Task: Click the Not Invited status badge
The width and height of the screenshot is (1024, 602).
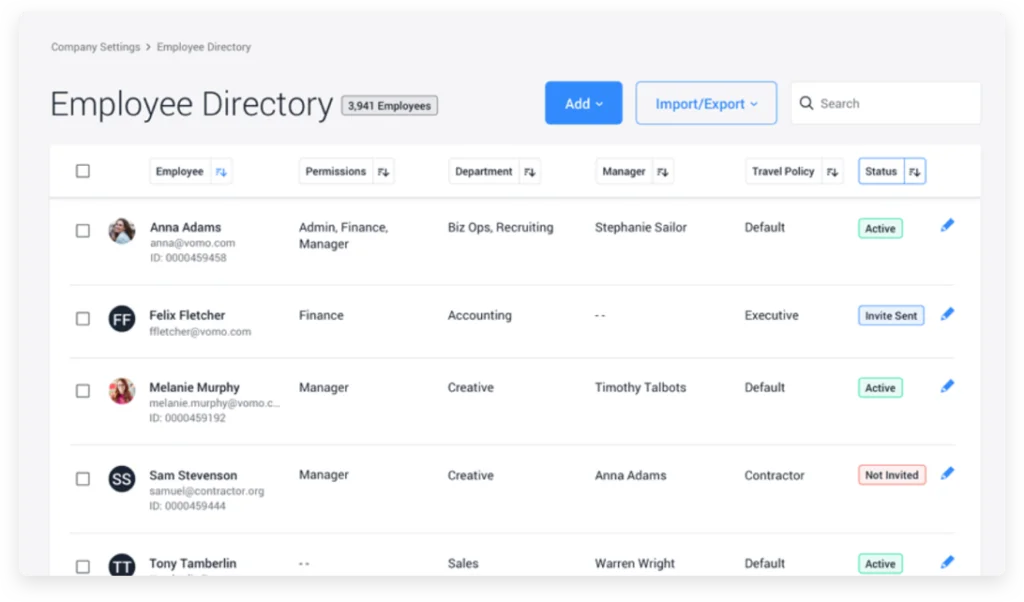Action: pos(891,475)
